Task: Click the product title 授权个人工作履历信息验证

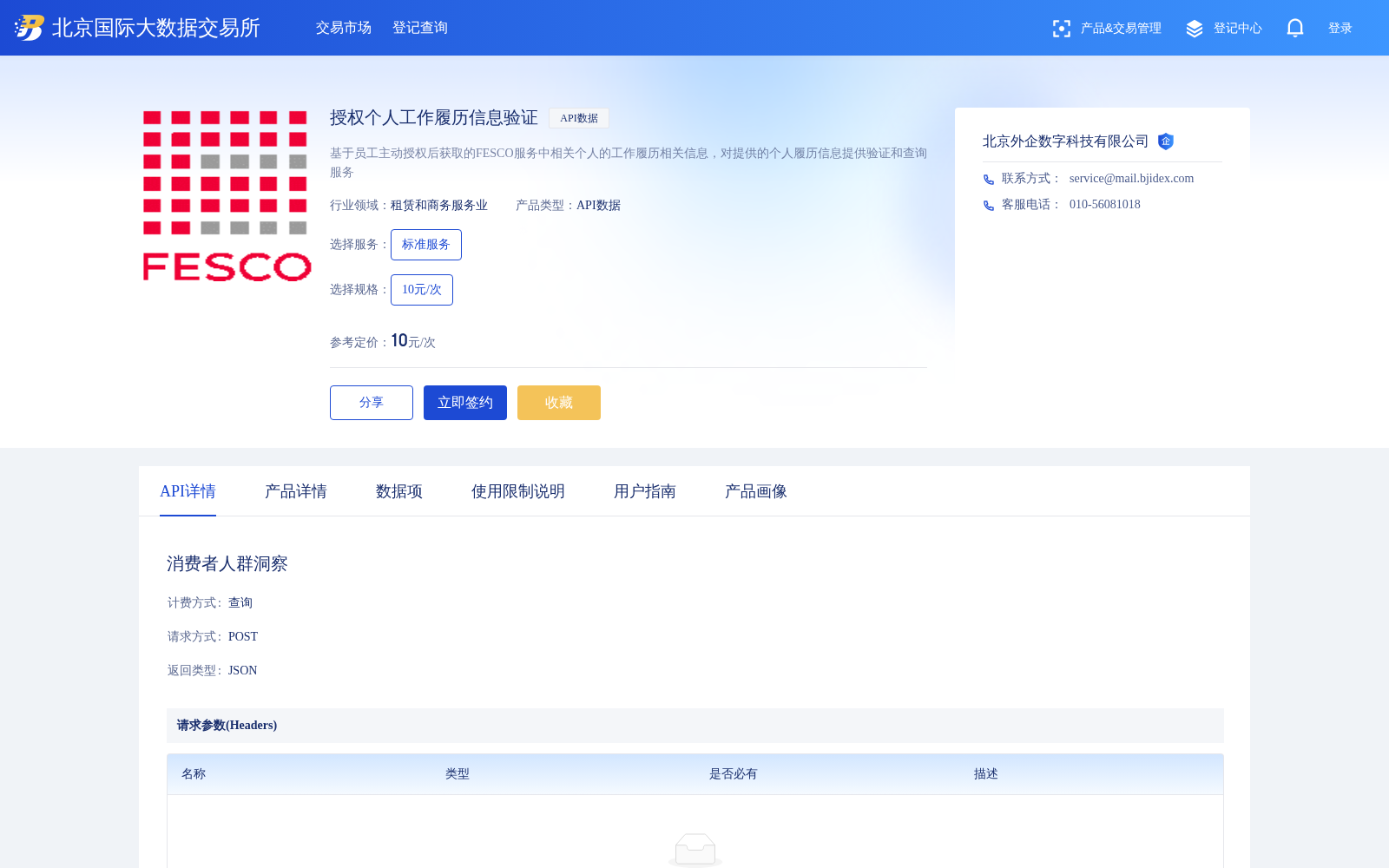Action: click(x=434, y=118)
